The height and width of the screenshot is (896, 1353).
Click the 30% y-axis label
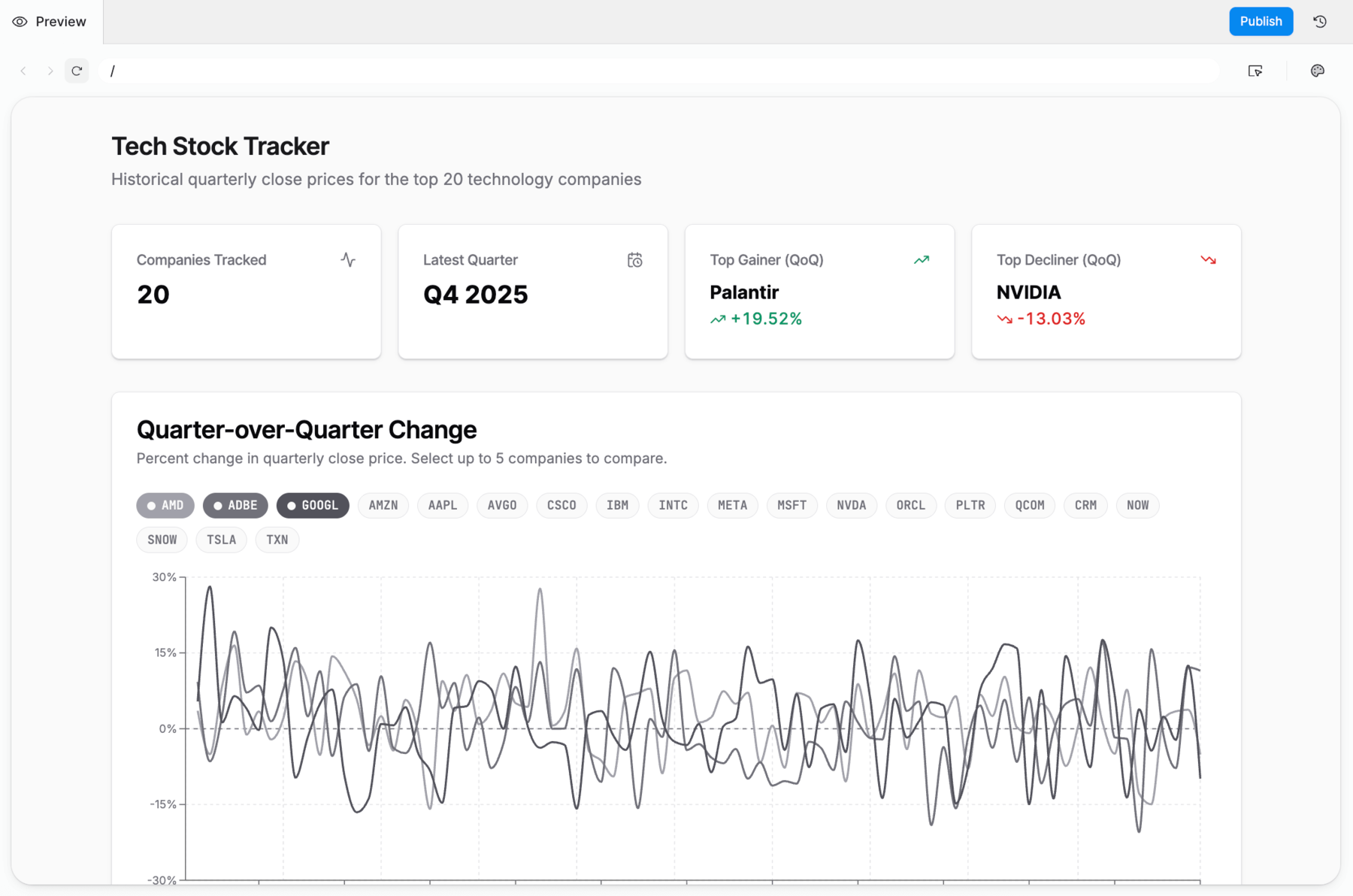(x=164, y=577)
